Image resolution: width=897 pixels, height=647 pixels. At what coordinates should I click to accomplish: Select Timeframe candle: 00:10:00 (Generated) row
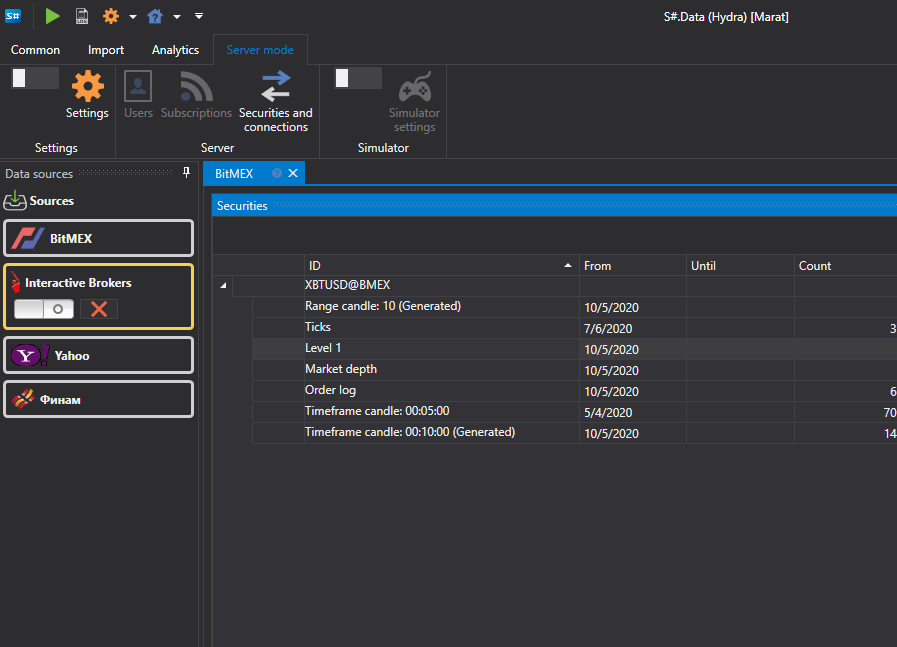pyautogui.click(x=574, y=432)
